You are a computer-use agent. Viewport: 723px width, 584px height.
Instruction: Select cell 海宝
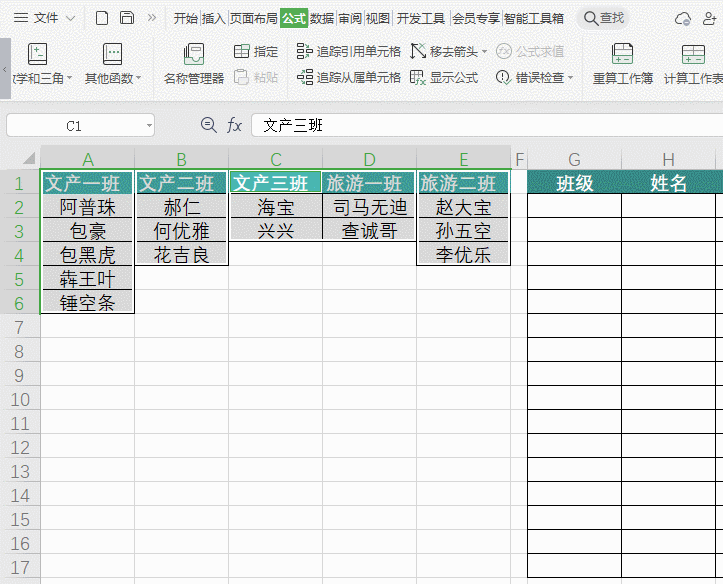276,207
